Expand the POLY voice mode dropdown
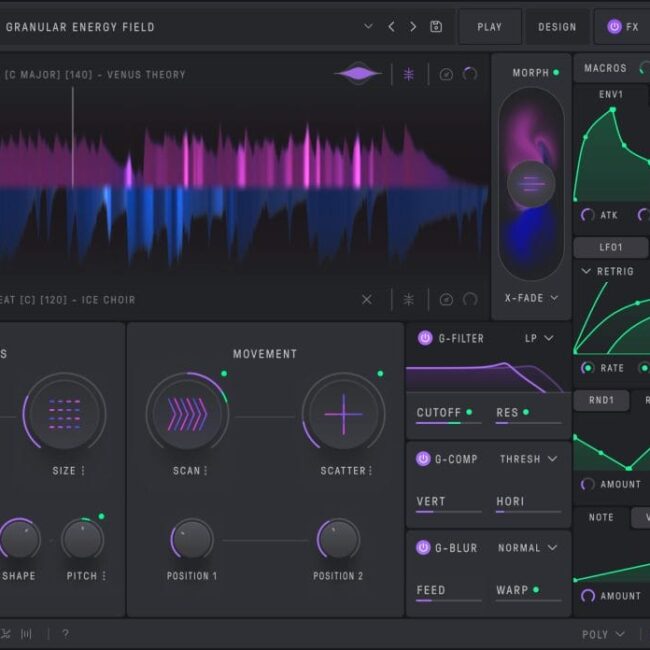650x650 pixels. coord(603,634)
